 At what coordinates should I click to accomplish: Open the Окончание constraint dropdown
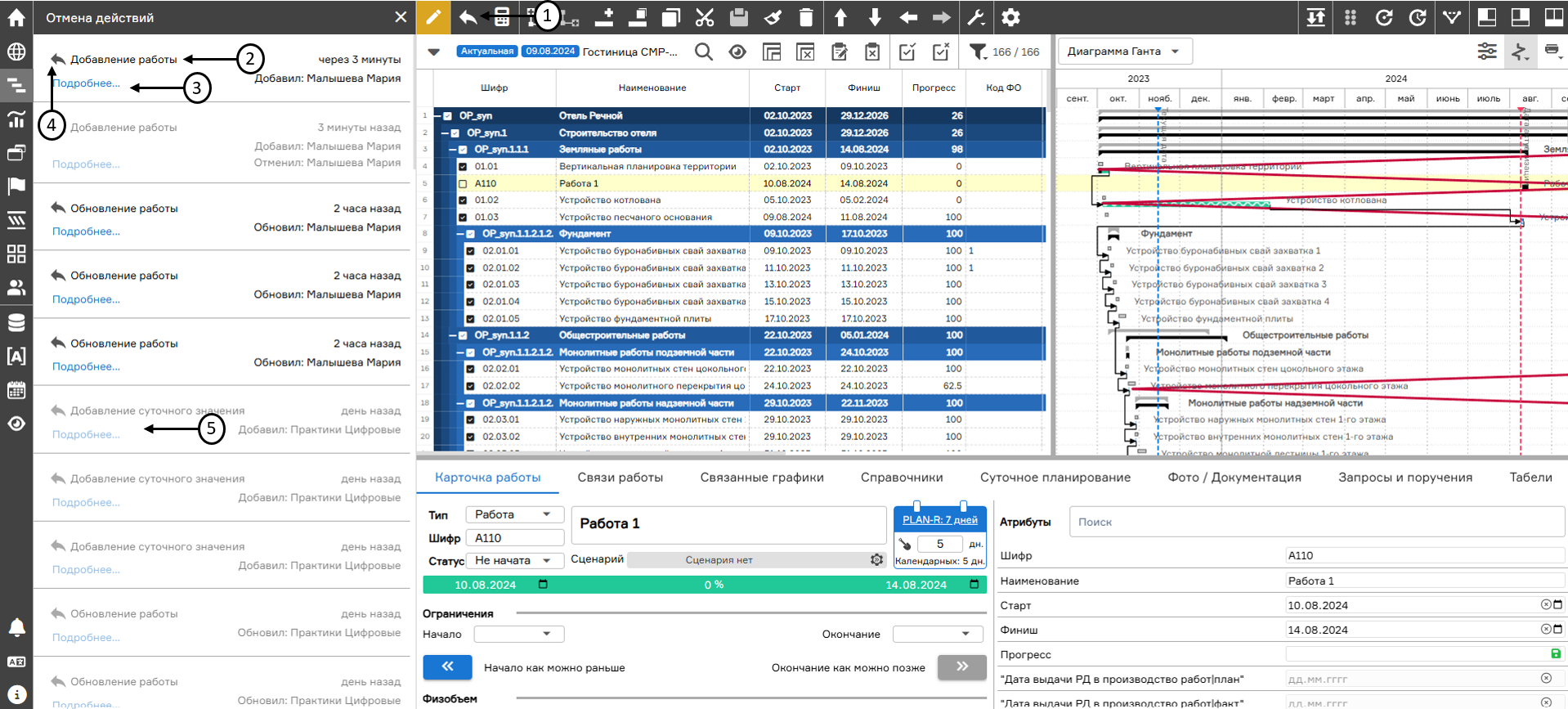[938, 634]
